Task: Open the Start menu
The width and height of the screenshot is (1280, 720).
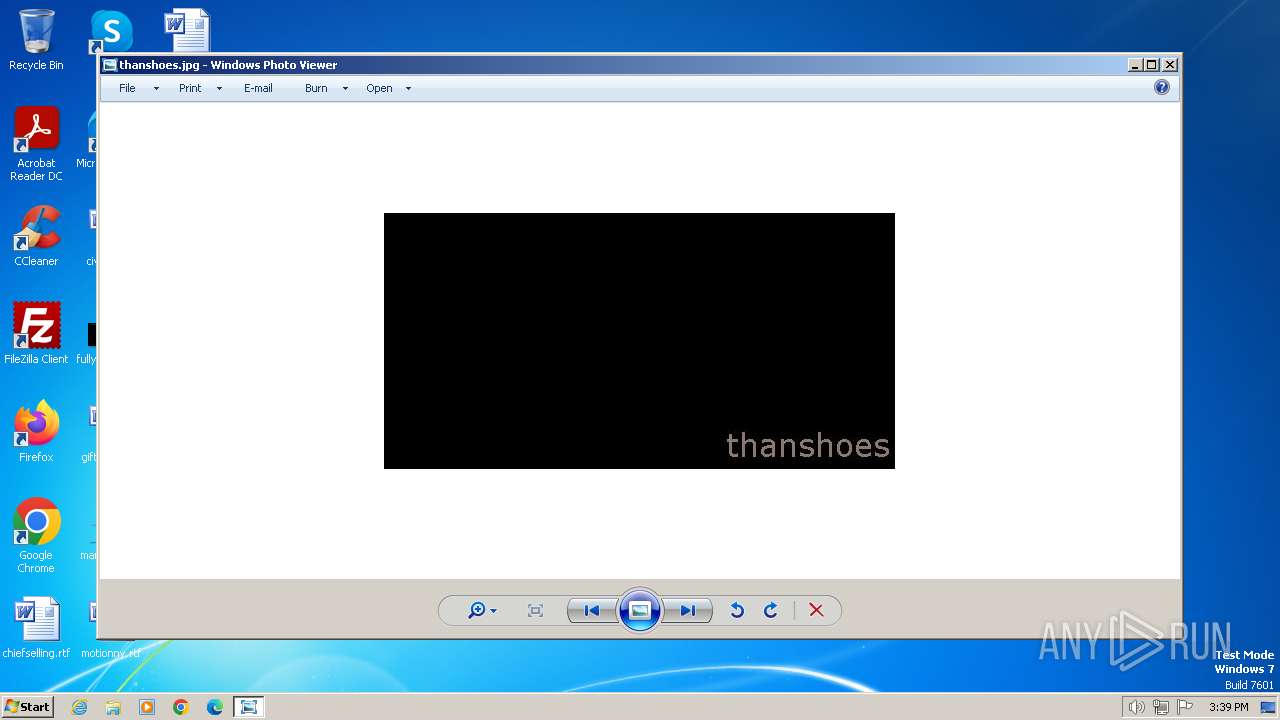Action: coord(28,707)
